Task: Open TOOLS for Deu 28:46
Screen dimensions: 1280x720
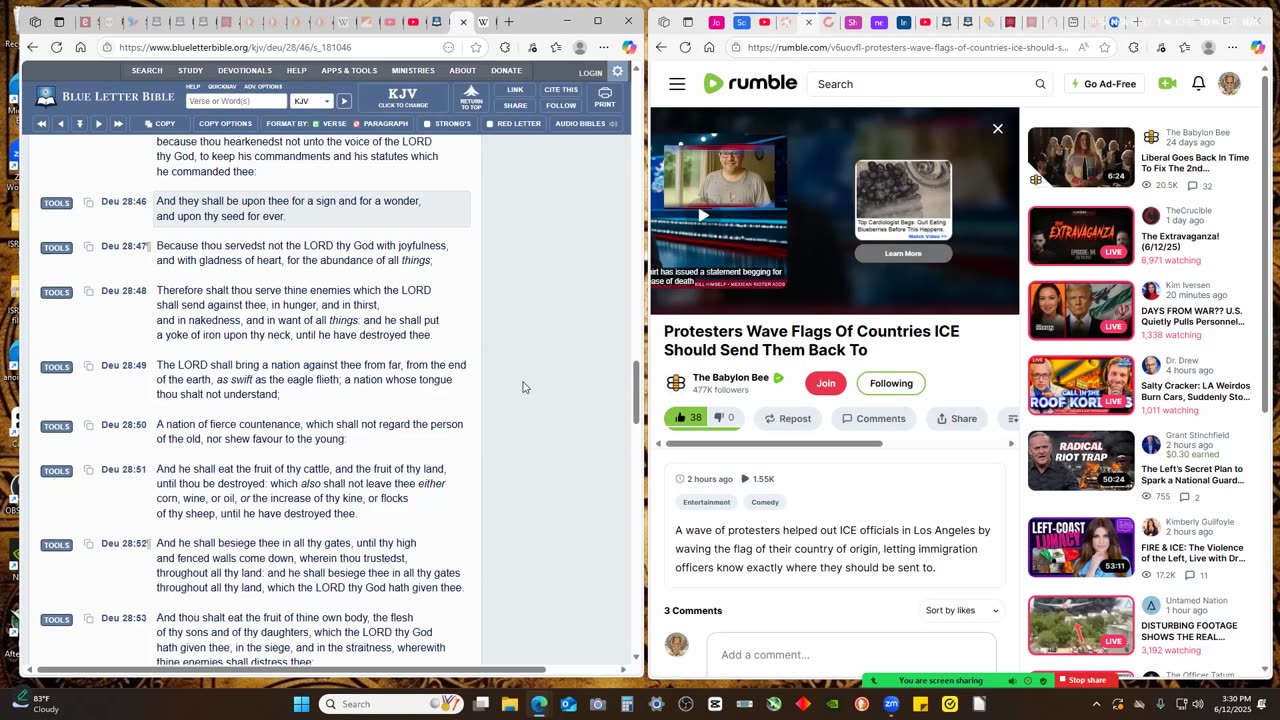Action: (x=56, y=203)
